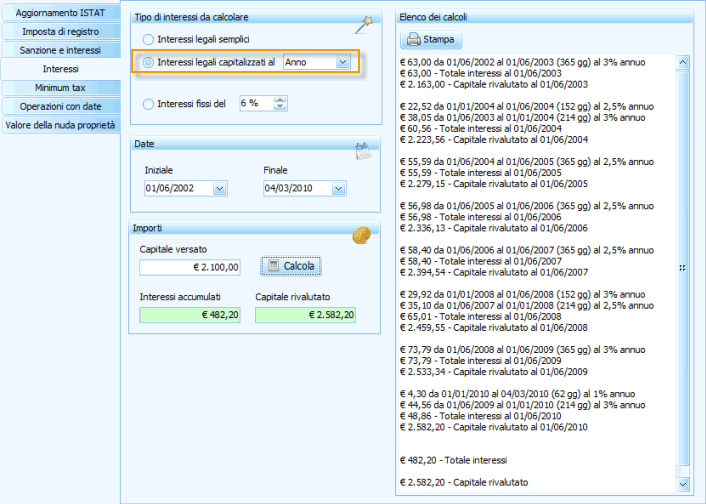The height and width of the screenshot is (504, 706).
Task: Click '€ 65,01 - Totale interessi al 01/06/2008'
Action: (x=480, y=317)
